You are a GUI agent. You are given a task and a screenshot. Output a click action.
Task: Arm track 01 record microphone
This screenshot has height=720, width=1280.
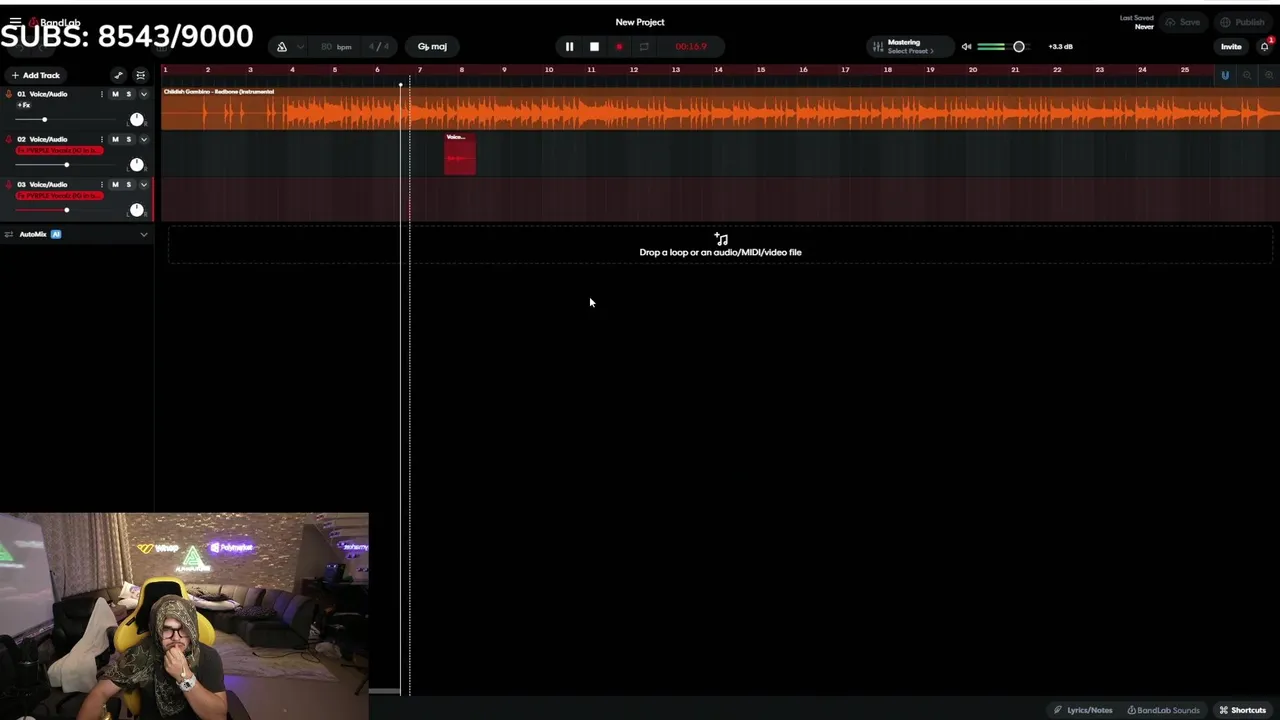pos(9,94)
